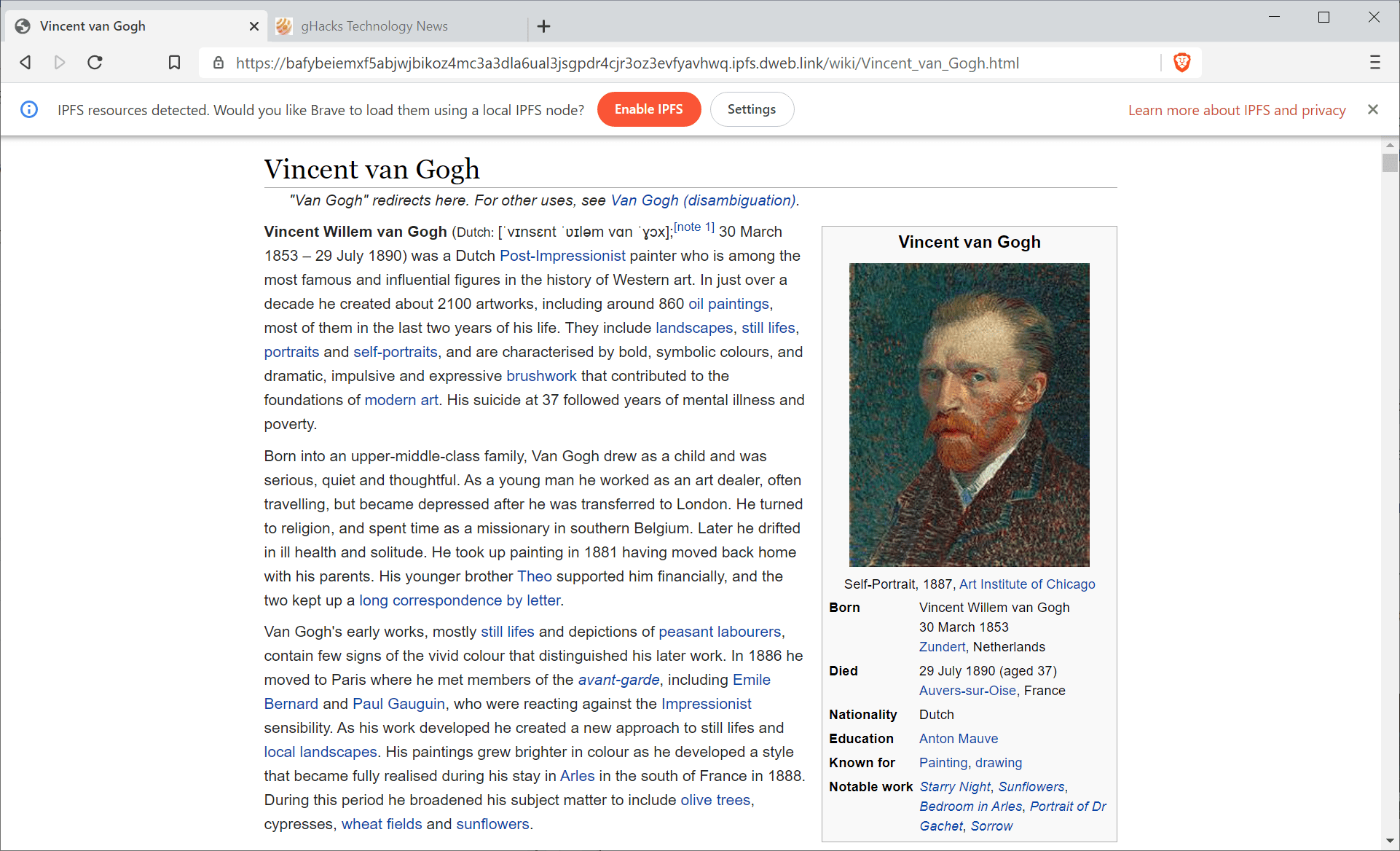Follow the drawing link in infobox
Viewport: 1400px width, 851px height.
pyautogui.click(x=999, y=763)
